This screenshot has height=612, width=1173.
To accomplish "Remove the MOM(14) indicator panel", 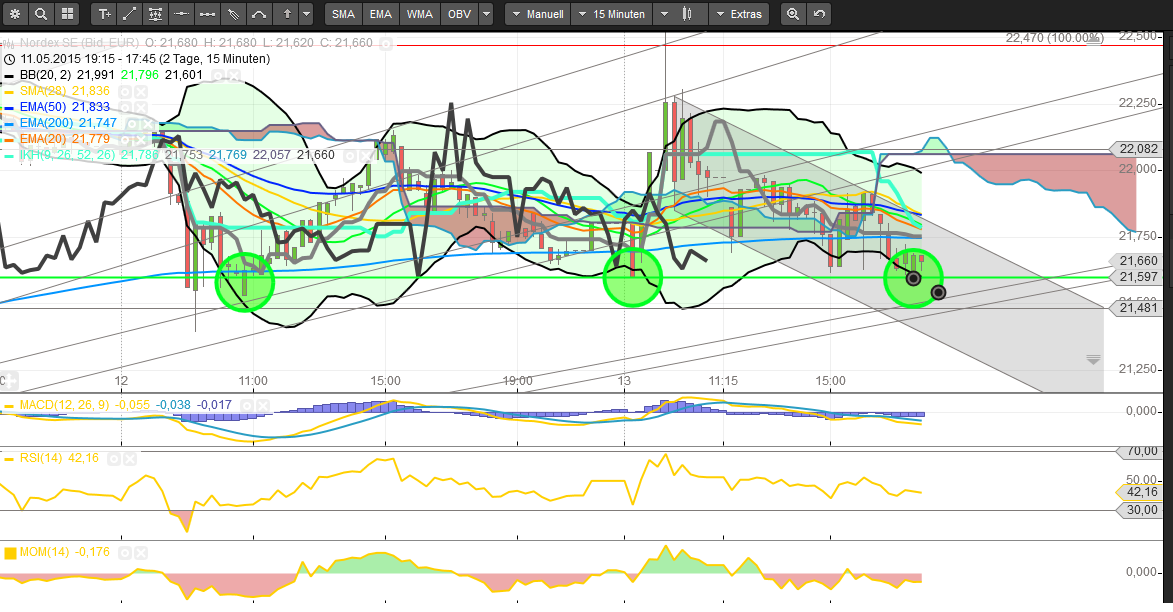I will coord(141,553).
